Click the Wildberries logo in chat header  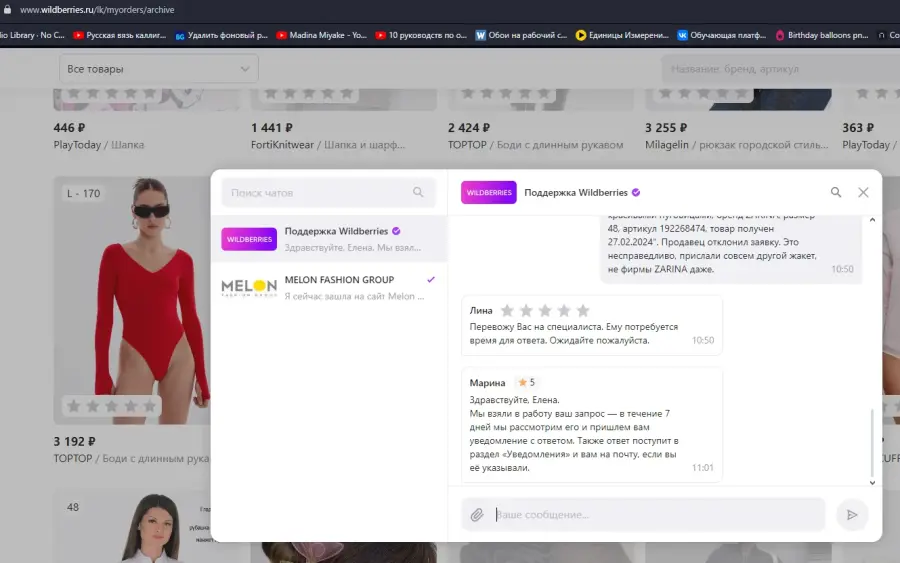click(488, 192)
